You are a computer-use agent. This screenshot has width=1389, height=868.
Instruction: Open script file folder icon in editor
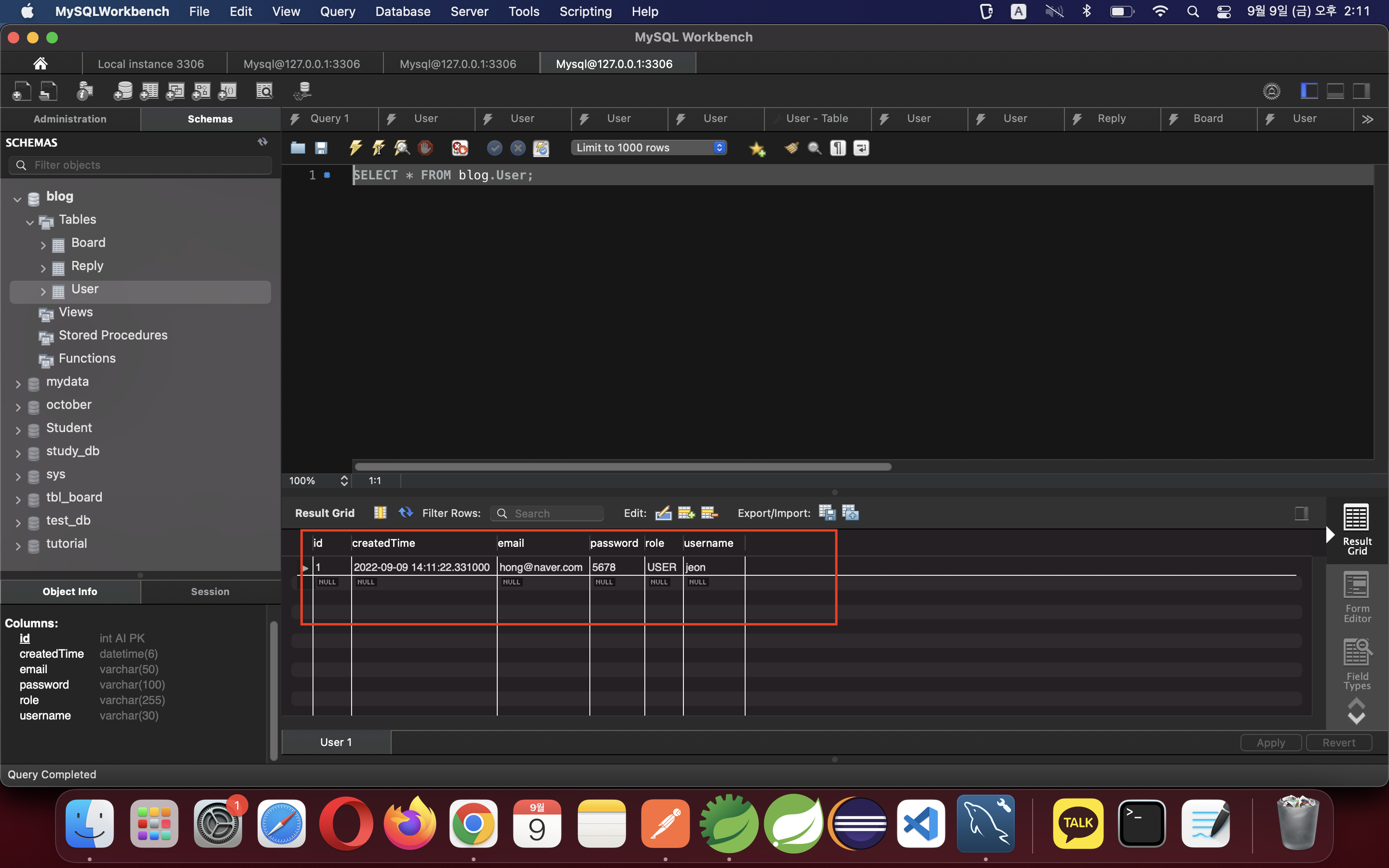coord(297,148)
